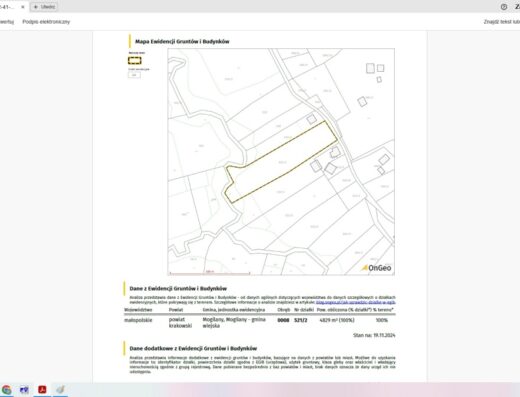Click the małopolskie województwo cell
The image size is (520, 397).
(138, 320)
